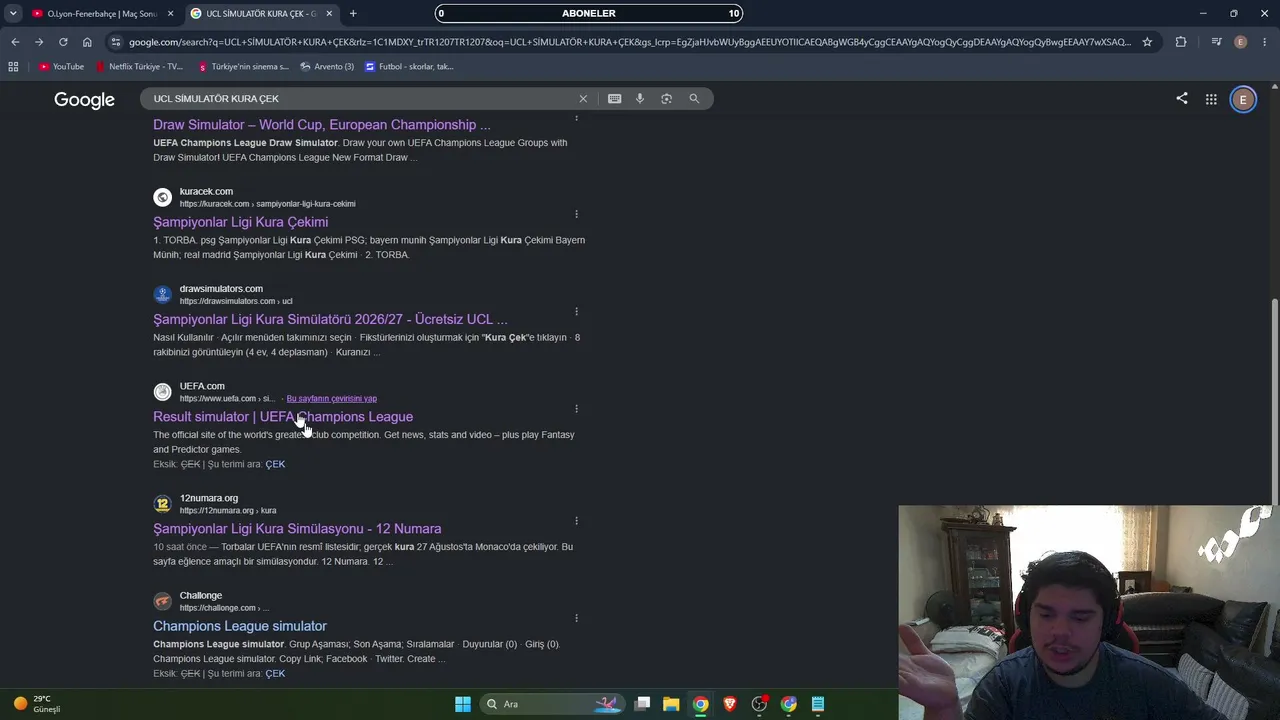Open Şampiyonlar Ligi Kura Simülatörü 2026/27 result
The height and width of the screenshot is (720, 1280).
point(330,319)
